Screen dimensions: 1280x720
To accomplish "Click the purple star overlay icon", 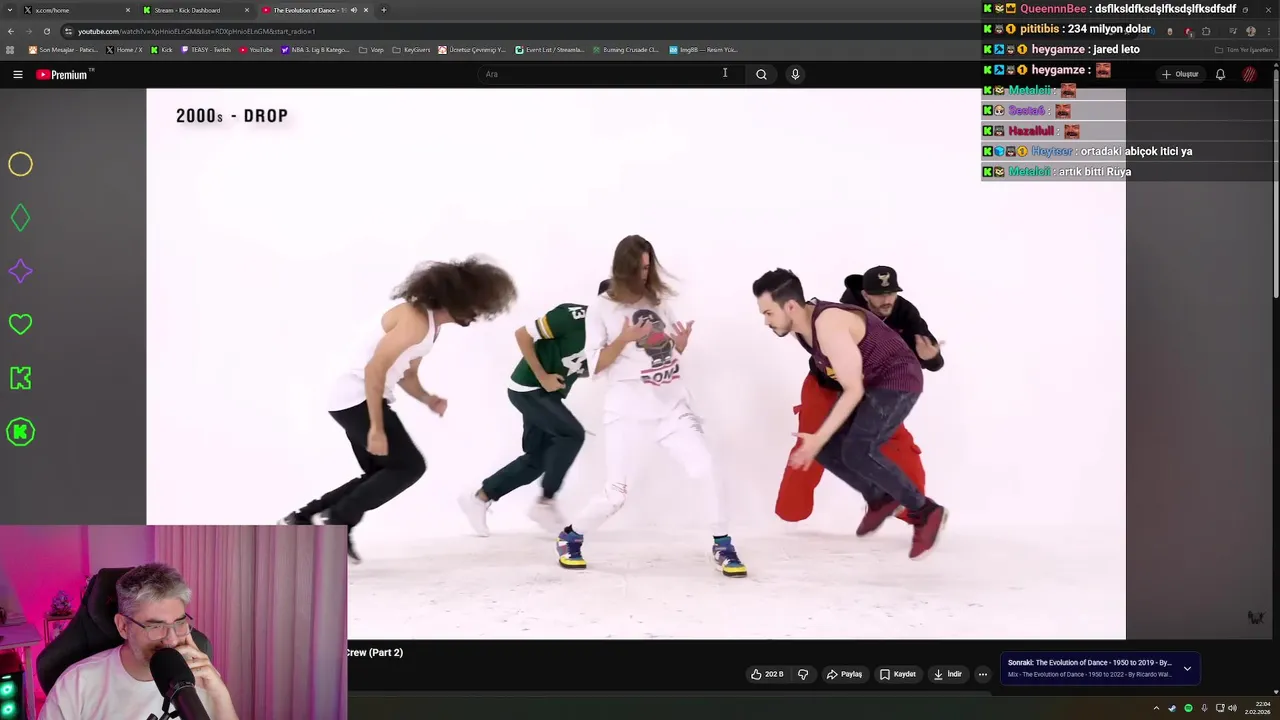I will pos(20,271).
